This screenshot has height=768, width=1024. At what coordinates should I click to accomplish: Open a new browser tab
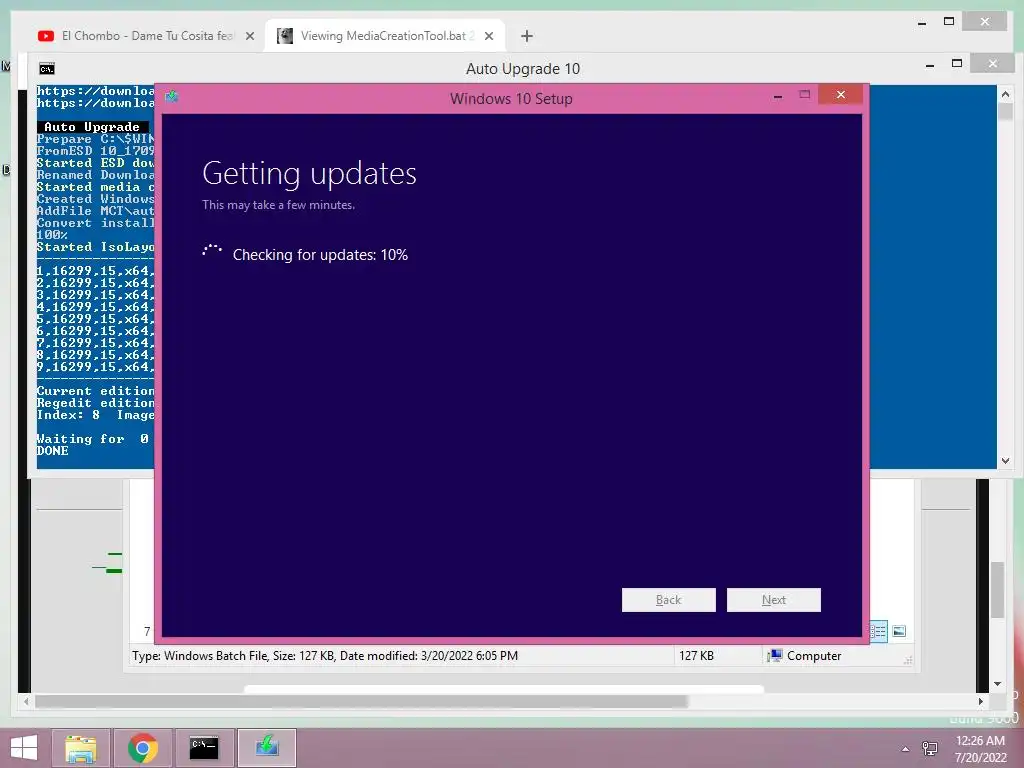pos(526,36)
